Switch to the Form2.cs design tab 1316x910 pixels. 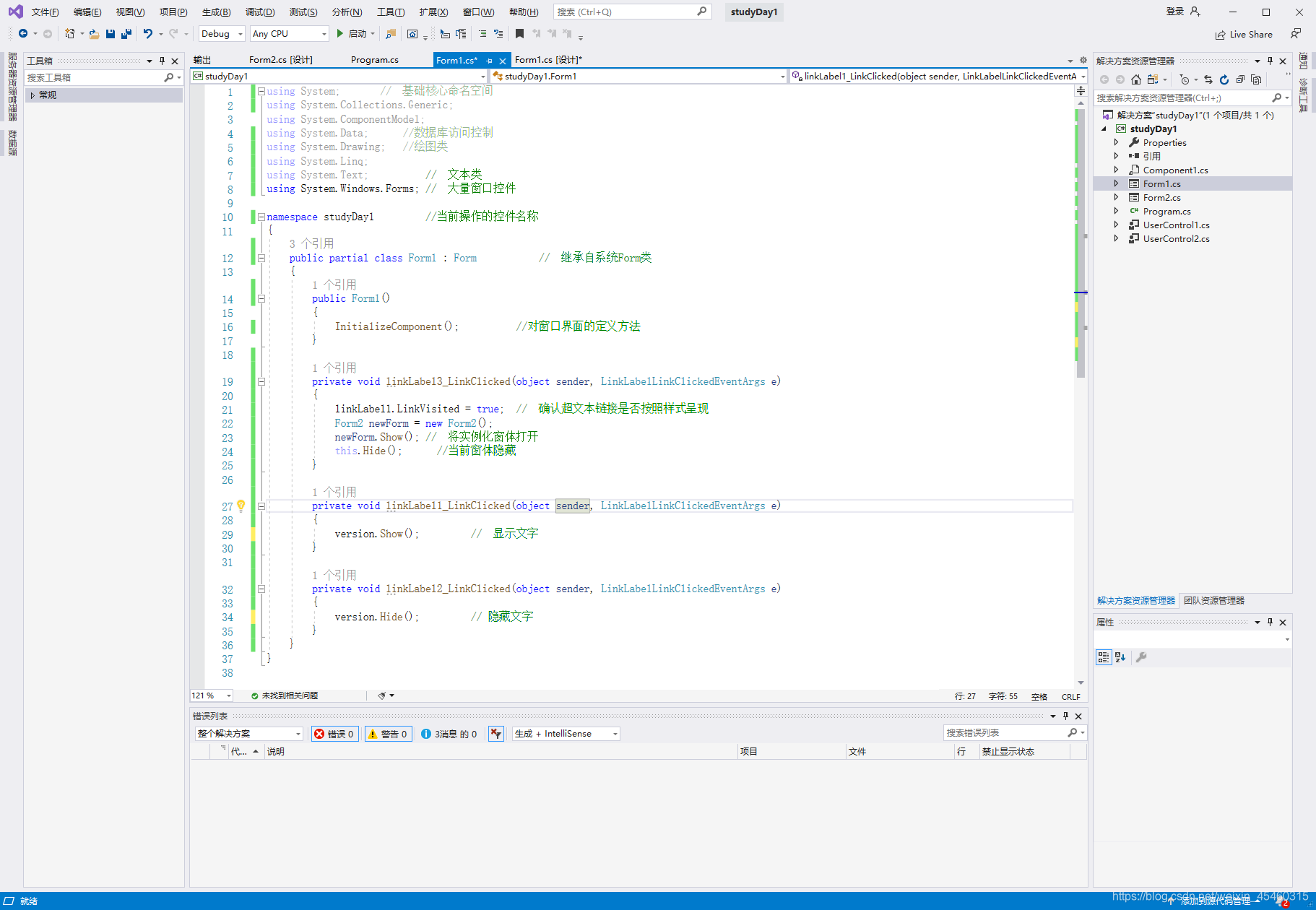(281, 60)
